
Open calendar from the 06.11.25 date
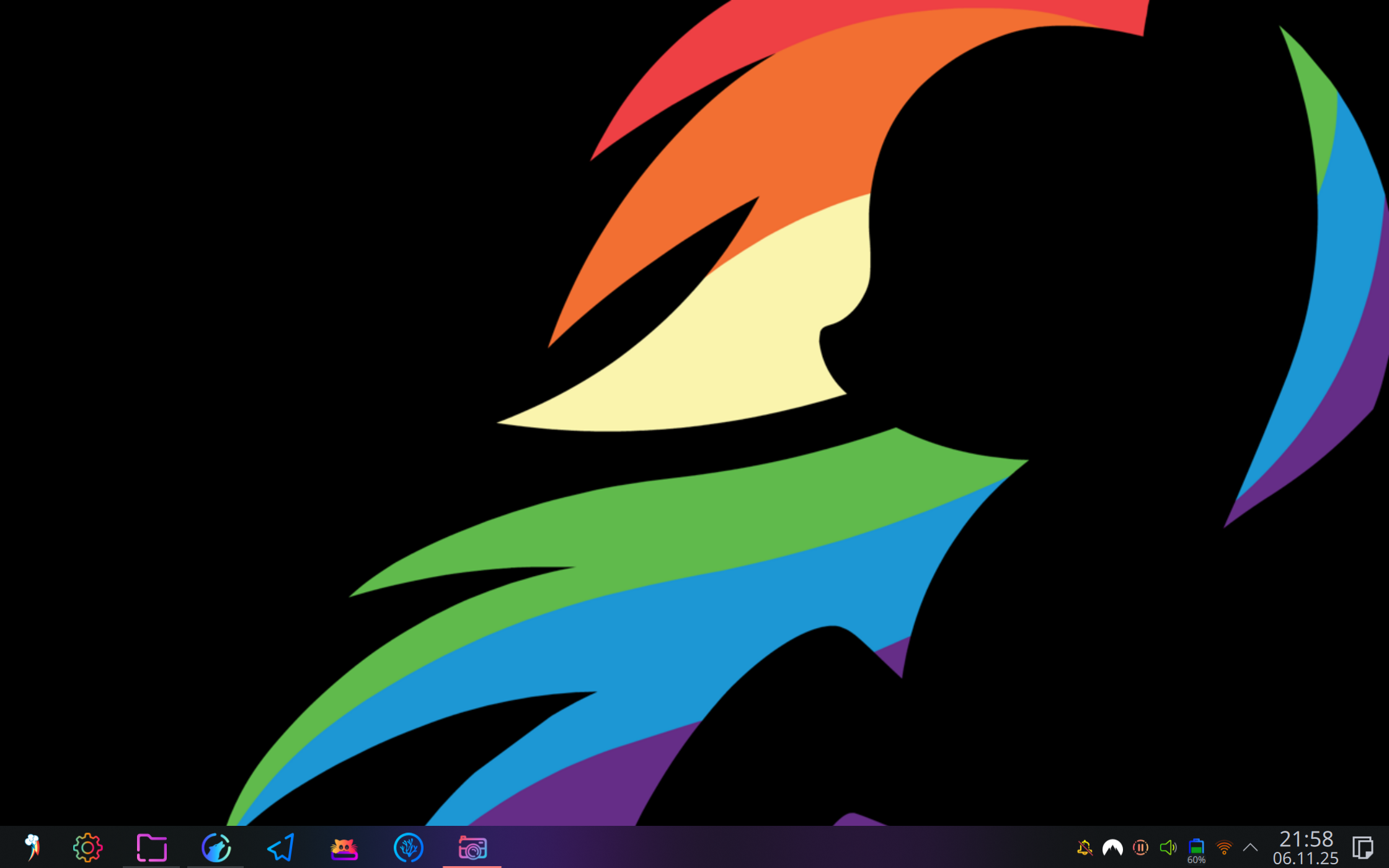pyautogui.click(x=1306, y=859)
